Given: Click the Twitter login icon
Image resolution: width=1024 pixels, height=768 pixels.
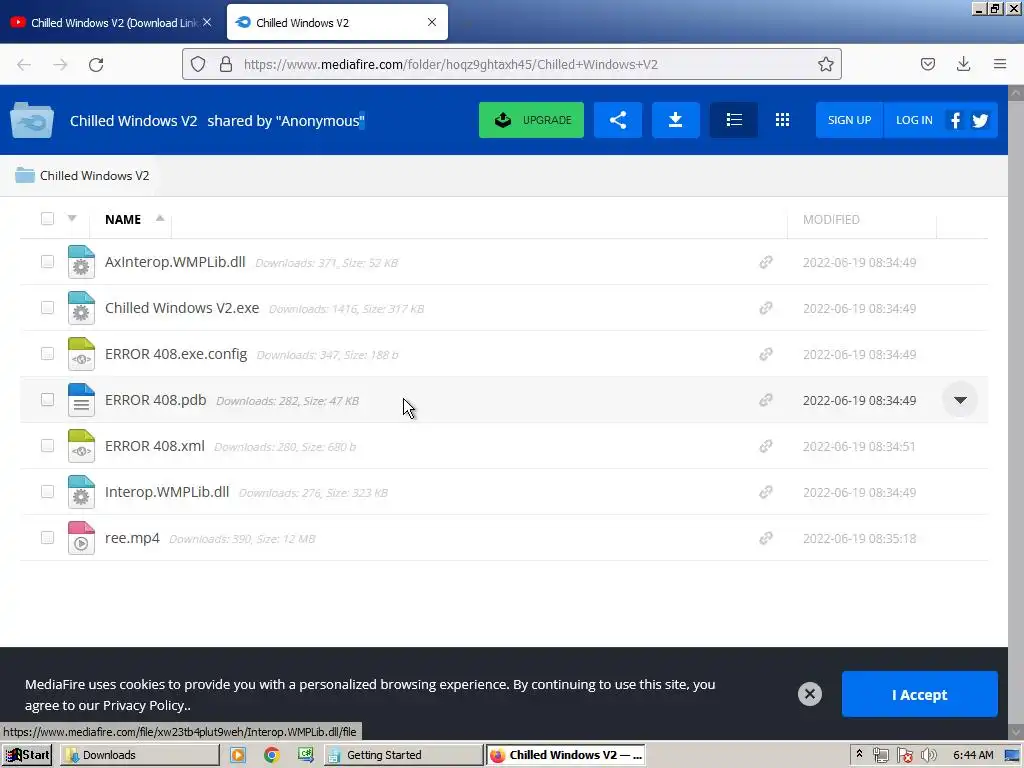Looking at the screenshot, I should [980, 120].
